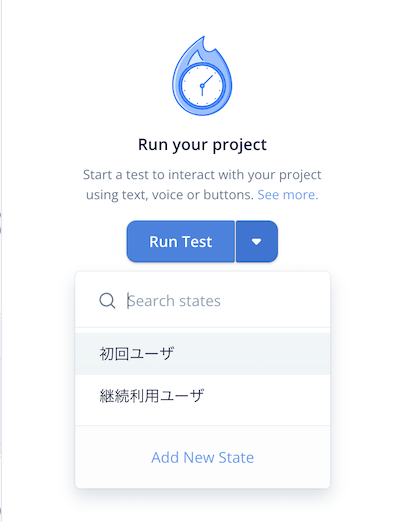Start the project with Run Test button

[x=181, y=241]
